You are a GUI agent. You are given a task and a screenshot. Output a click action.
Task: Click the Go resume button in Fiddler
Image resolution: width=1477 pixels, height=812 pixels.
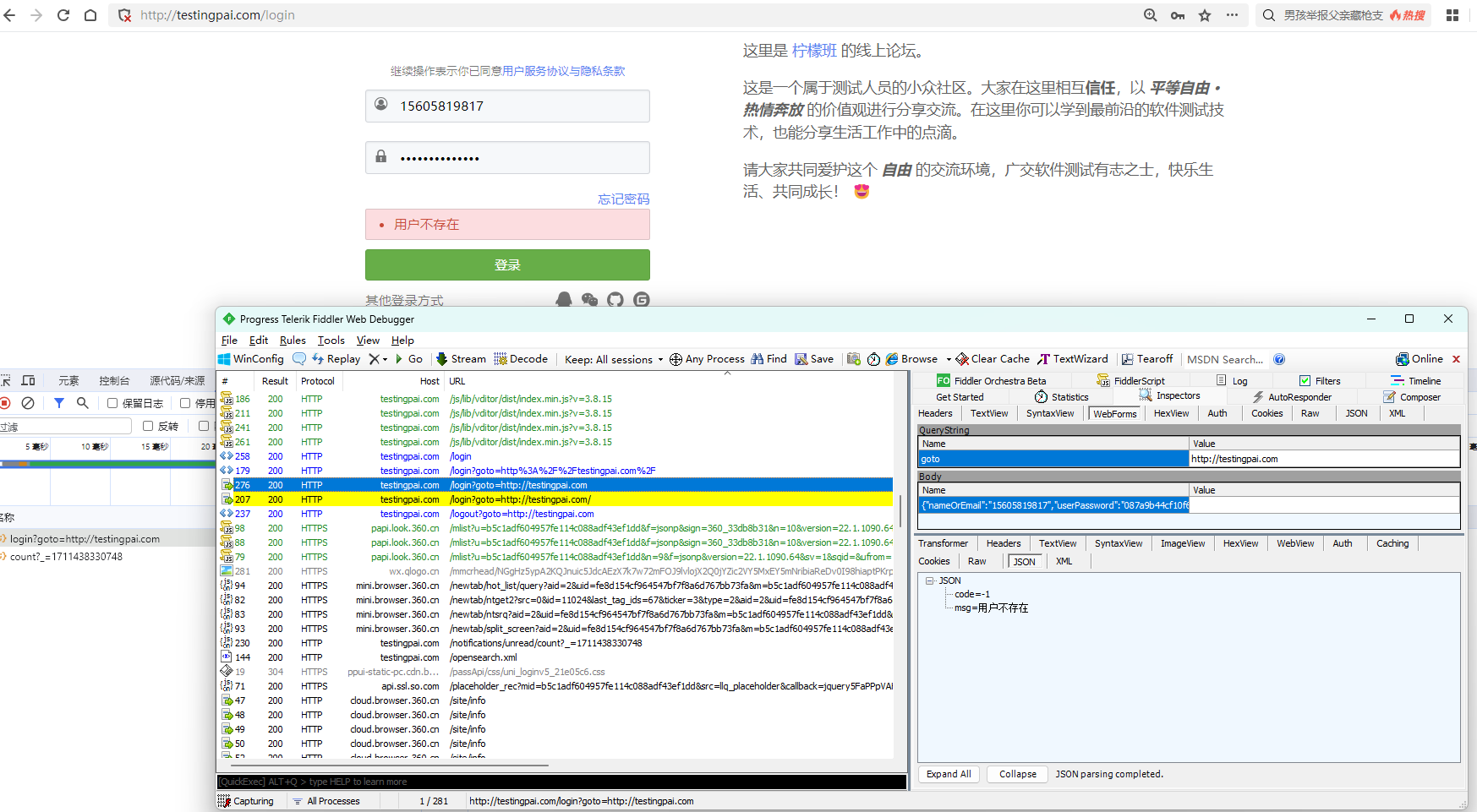pyautogui.click(x=409, y=359)
